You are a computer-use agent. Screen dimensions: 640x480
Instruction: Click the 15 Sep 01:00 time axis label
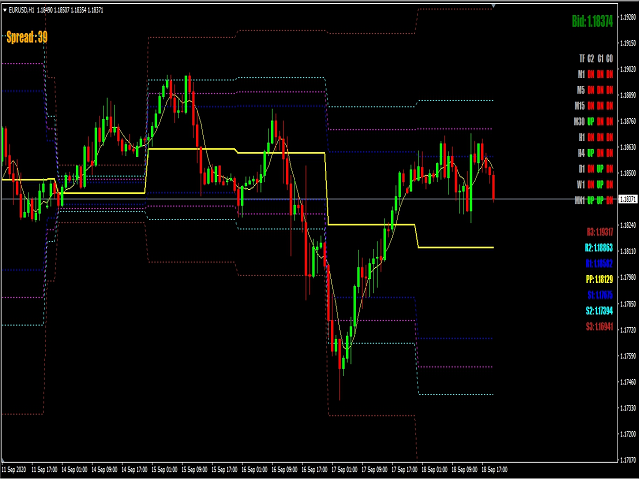(164, 470)
